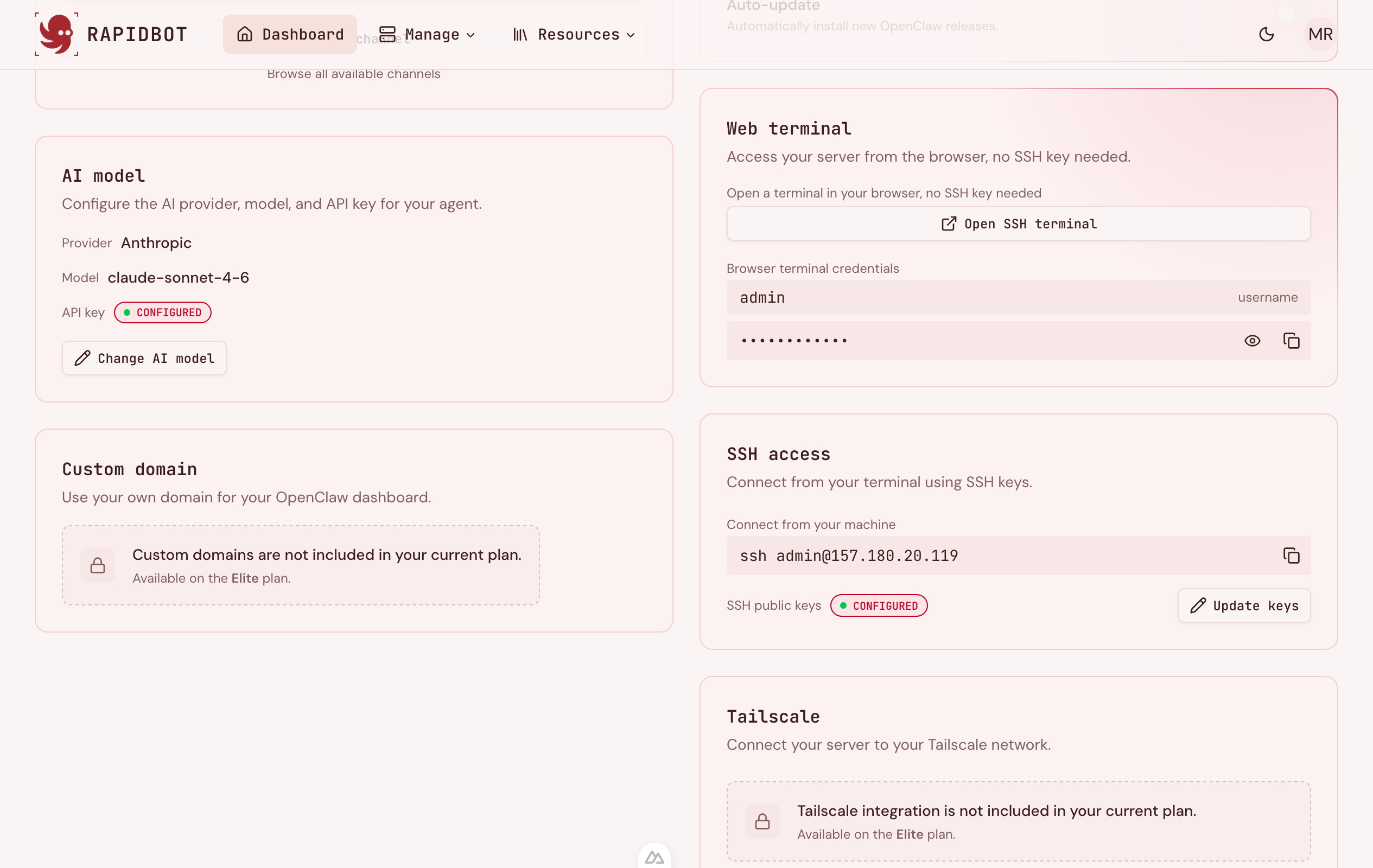
Task: Click the floating Nuxt icon at bottom
Action: click(654, 857)
